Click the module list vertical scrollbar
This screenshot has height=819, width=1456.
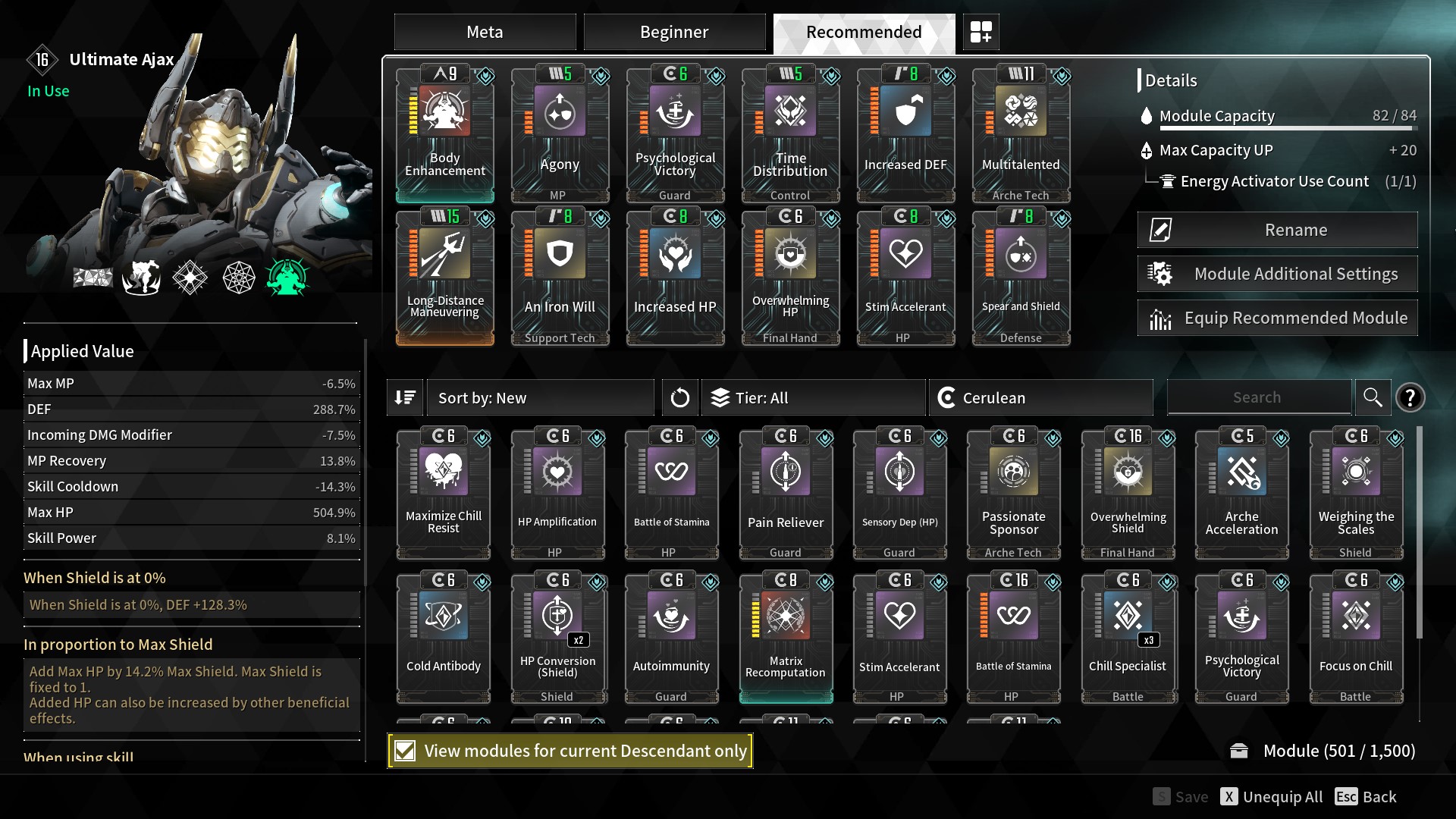[x=1419, y=531]
